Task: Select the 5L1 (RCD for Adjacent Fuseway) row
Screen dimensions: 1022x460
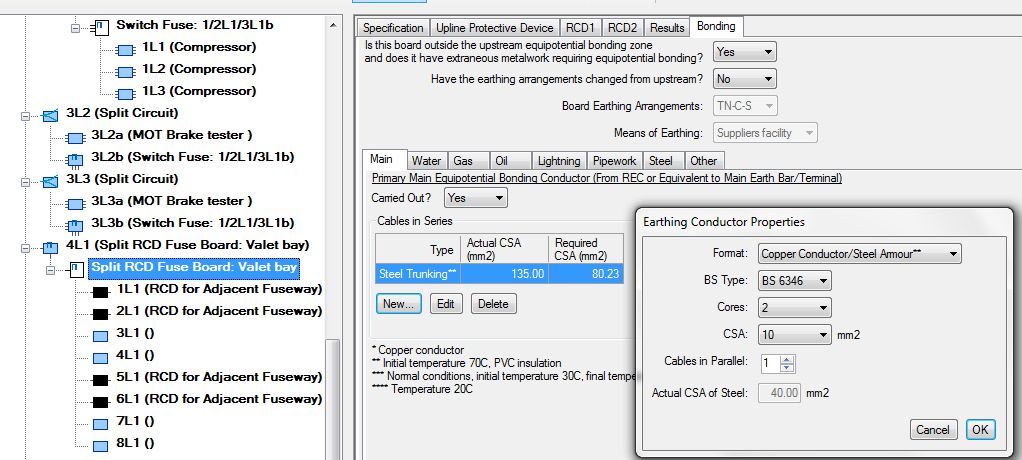Action: (x=219, y=377)
